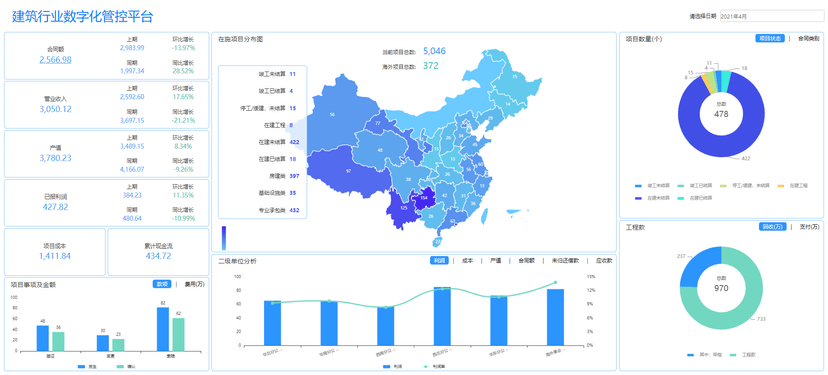Image resolution: width=828 pixels, height=375 pixels.
Task: Click the map color gradient scale bar
Action: 224,238
